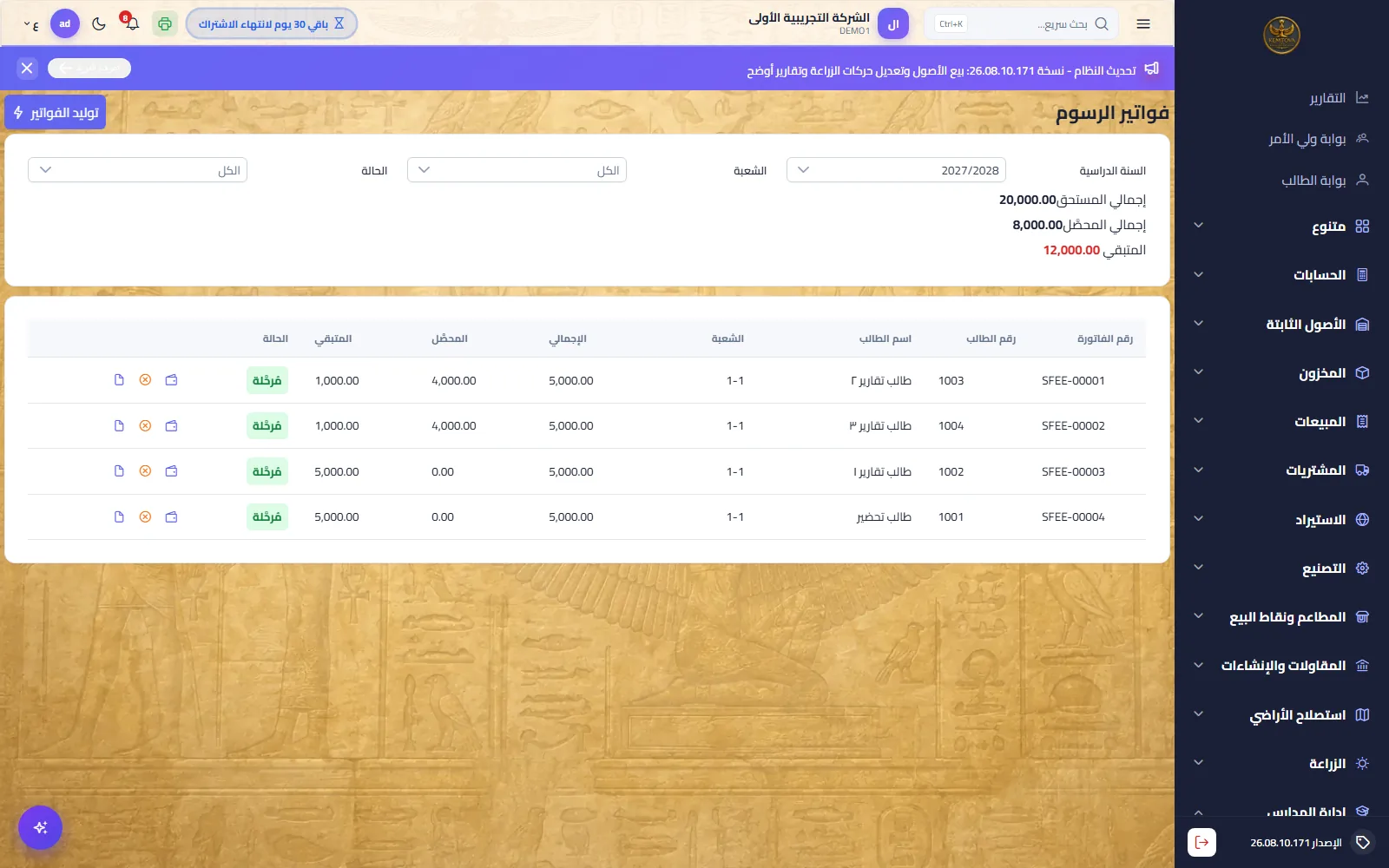Click the wallet payment icon for SFEE-00001
Viewport: 1389px width, 868px height.
[171, 380]
